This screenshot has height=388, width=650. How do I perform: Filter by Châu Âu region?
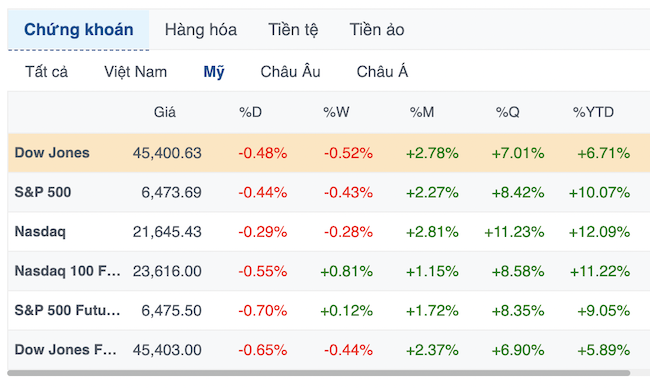pyautogui.click(x=290, y=72)
